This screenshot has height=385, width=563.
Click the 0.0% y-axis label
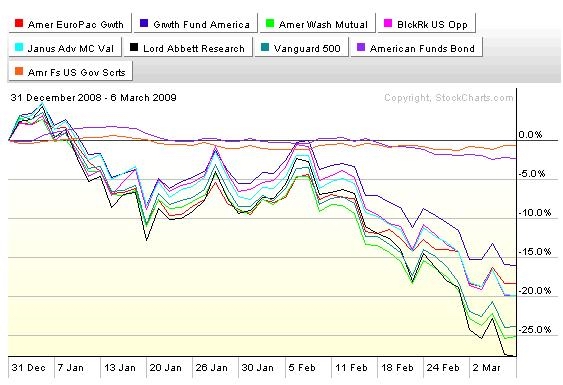(x=530, y=135)
